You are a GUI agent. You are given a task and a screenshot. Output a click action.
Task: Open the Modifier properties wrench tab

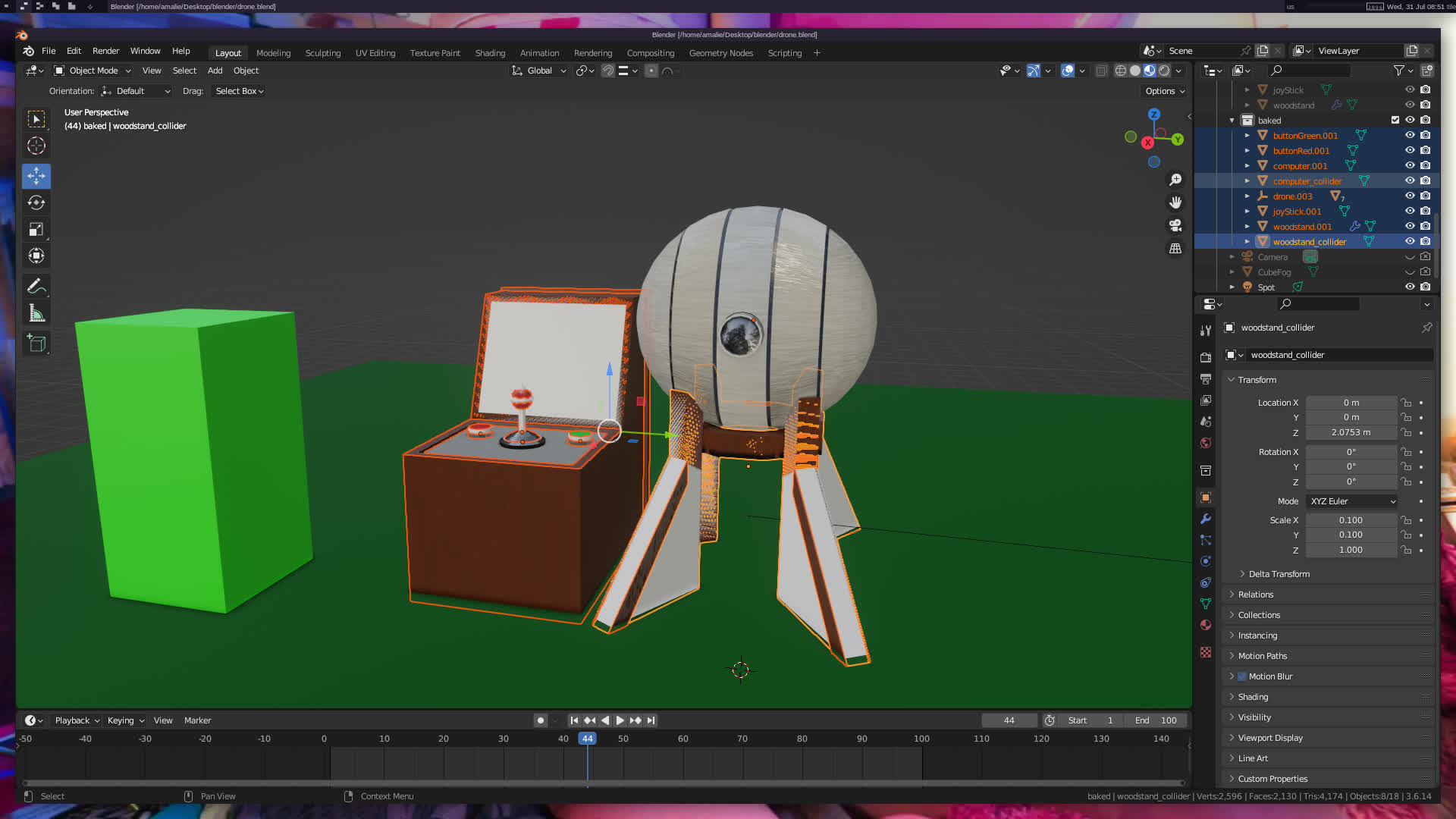(x=1206, y=519)
